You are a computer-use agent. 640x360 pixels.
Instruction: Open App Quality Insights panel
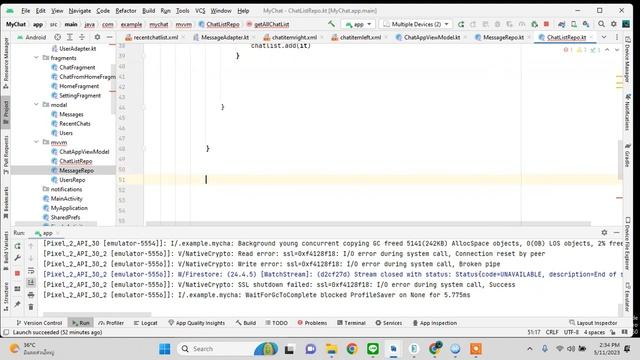click(196, 323)
